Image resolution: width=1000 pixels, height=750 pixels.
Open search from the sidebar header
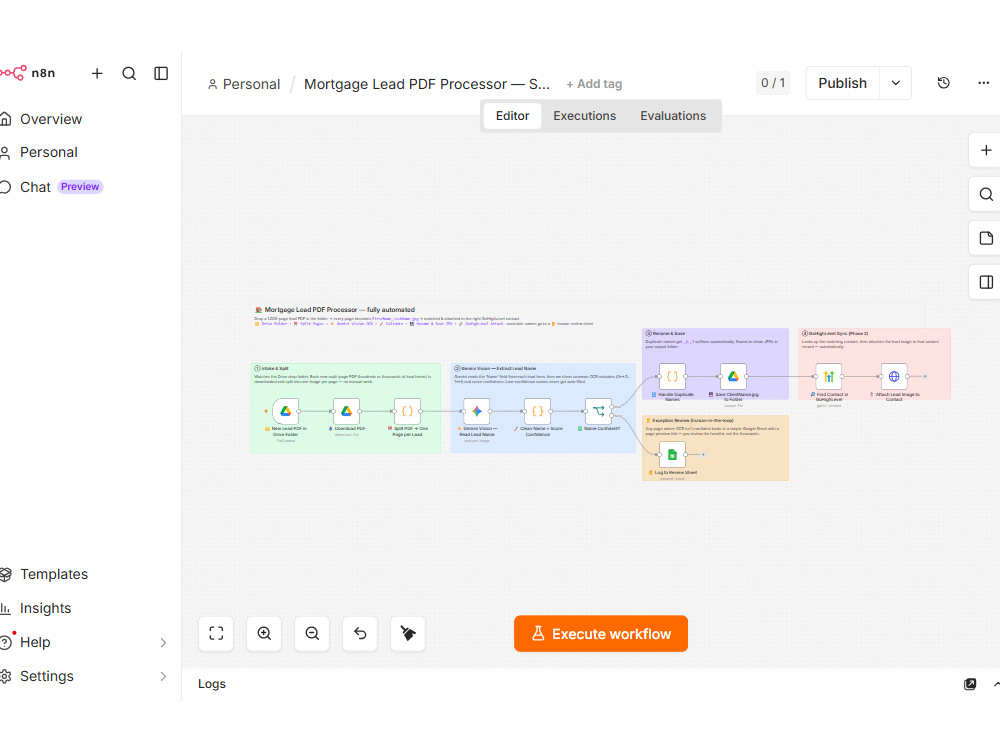pyautogui.click(x=129, y=73)
